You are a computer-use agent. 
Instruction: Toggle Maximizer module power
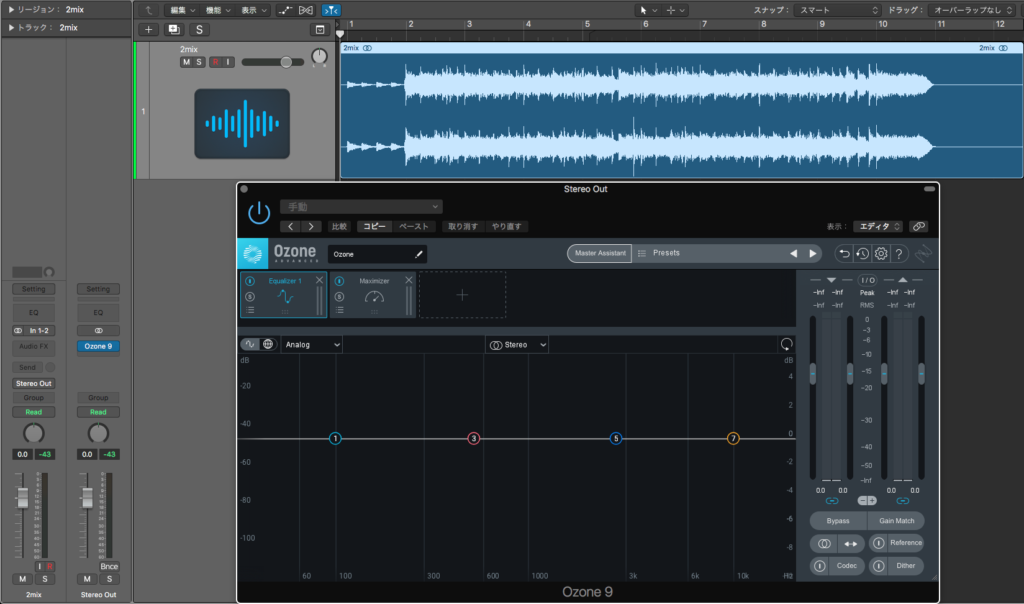(x=340, y=281)
